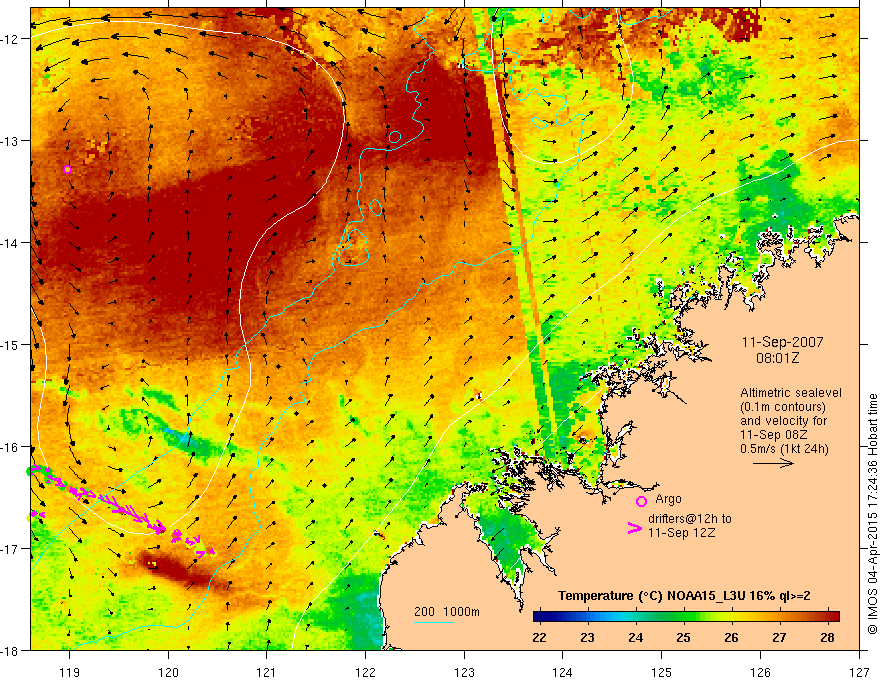Click the cyan 200 1000m depth contour legend line
The image size is (880, 680).
click(434, 622)
